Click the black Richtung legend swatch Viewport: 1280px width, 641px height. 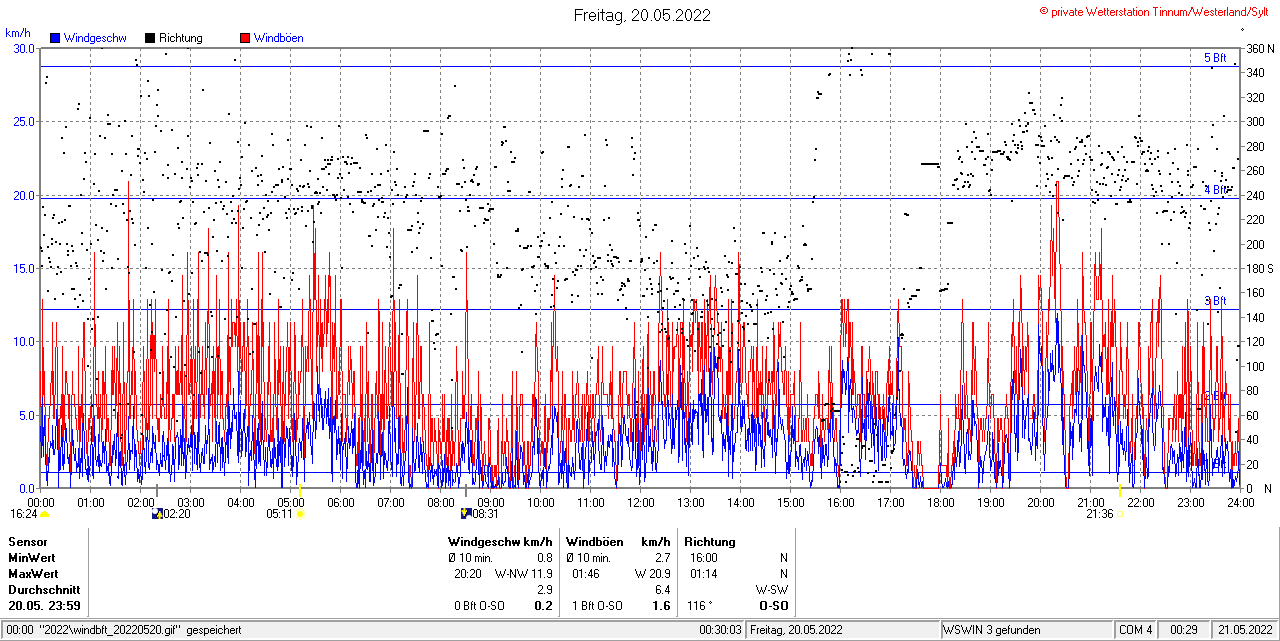150,38
